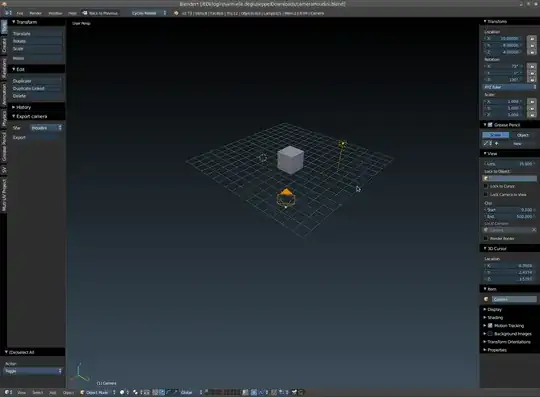
Task: Click the grease pencil add plus icon
Action: coord(497,143)
